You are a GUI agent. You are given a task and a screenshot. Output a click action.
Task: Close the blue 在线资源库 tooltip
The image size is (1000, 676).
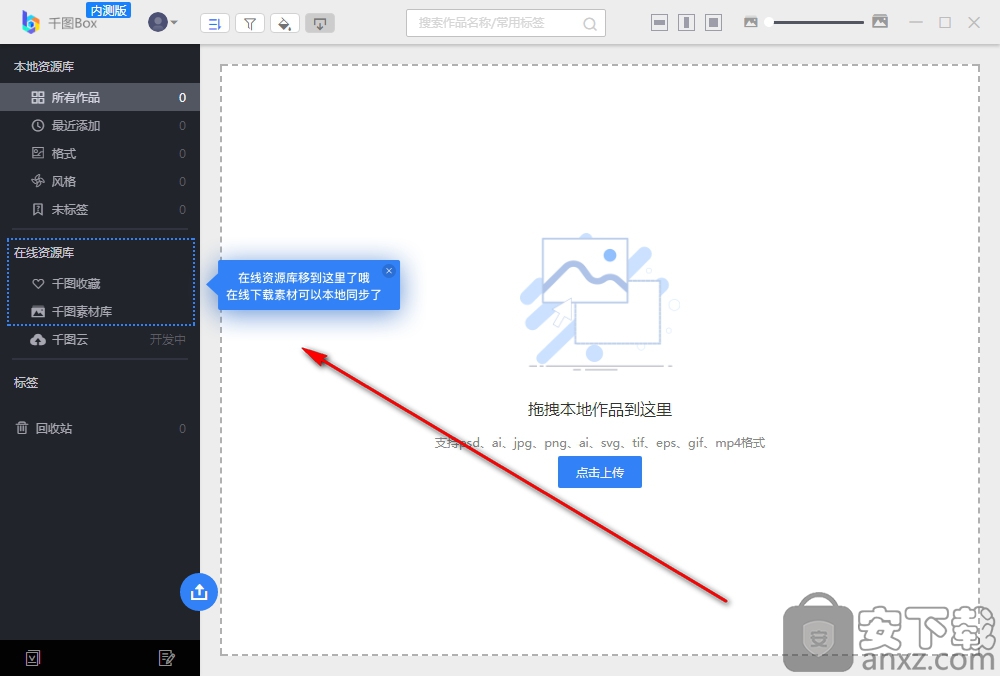(389, 271)
